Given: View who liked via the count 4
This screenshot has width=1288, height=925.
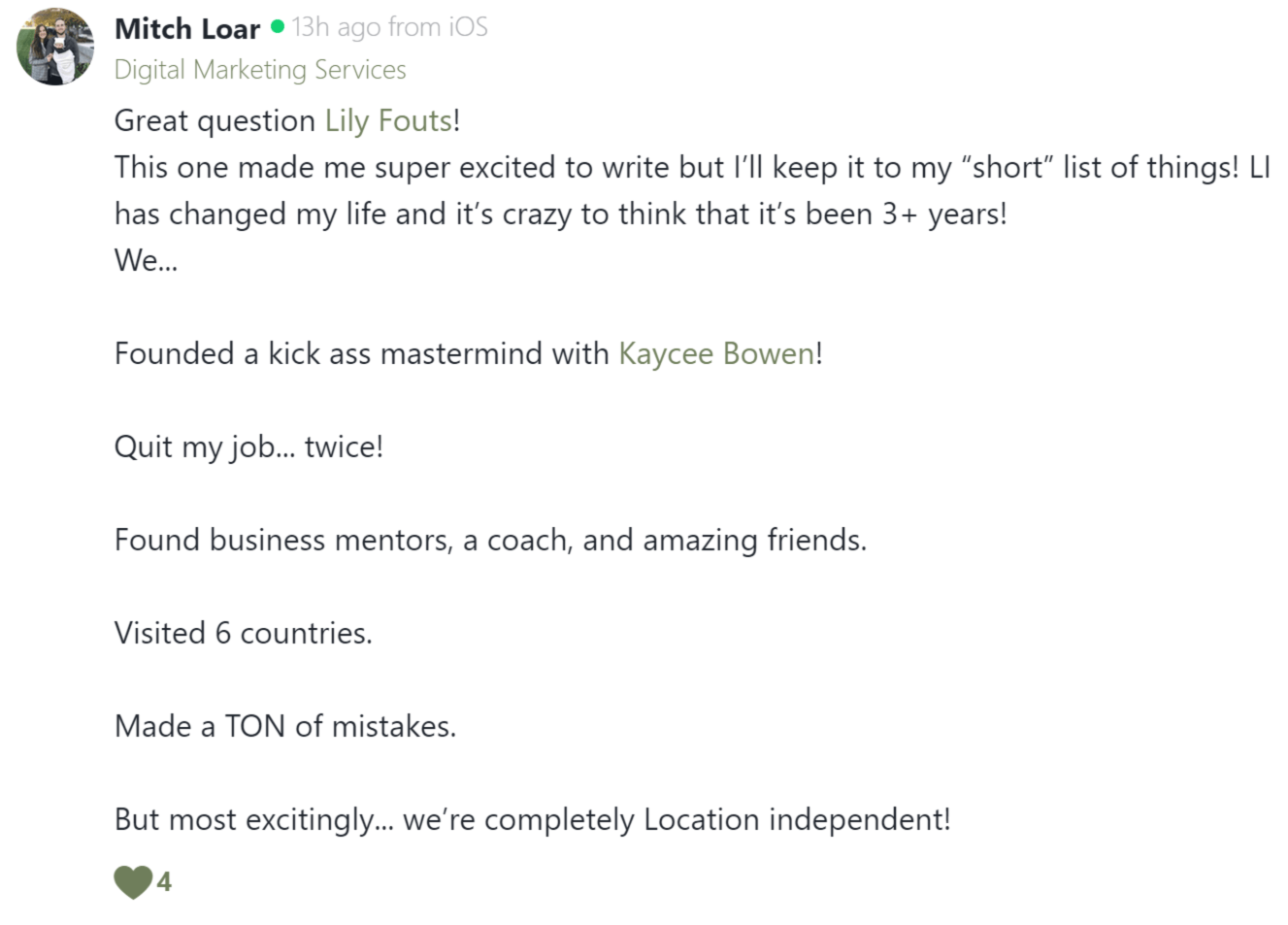Looking at the screenshot, I should 164,881.
